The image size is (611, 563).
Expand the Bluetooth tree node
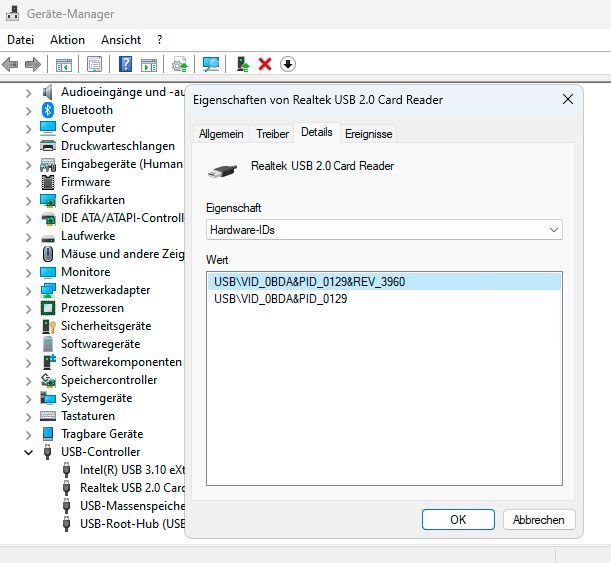[x=28, y=111]
